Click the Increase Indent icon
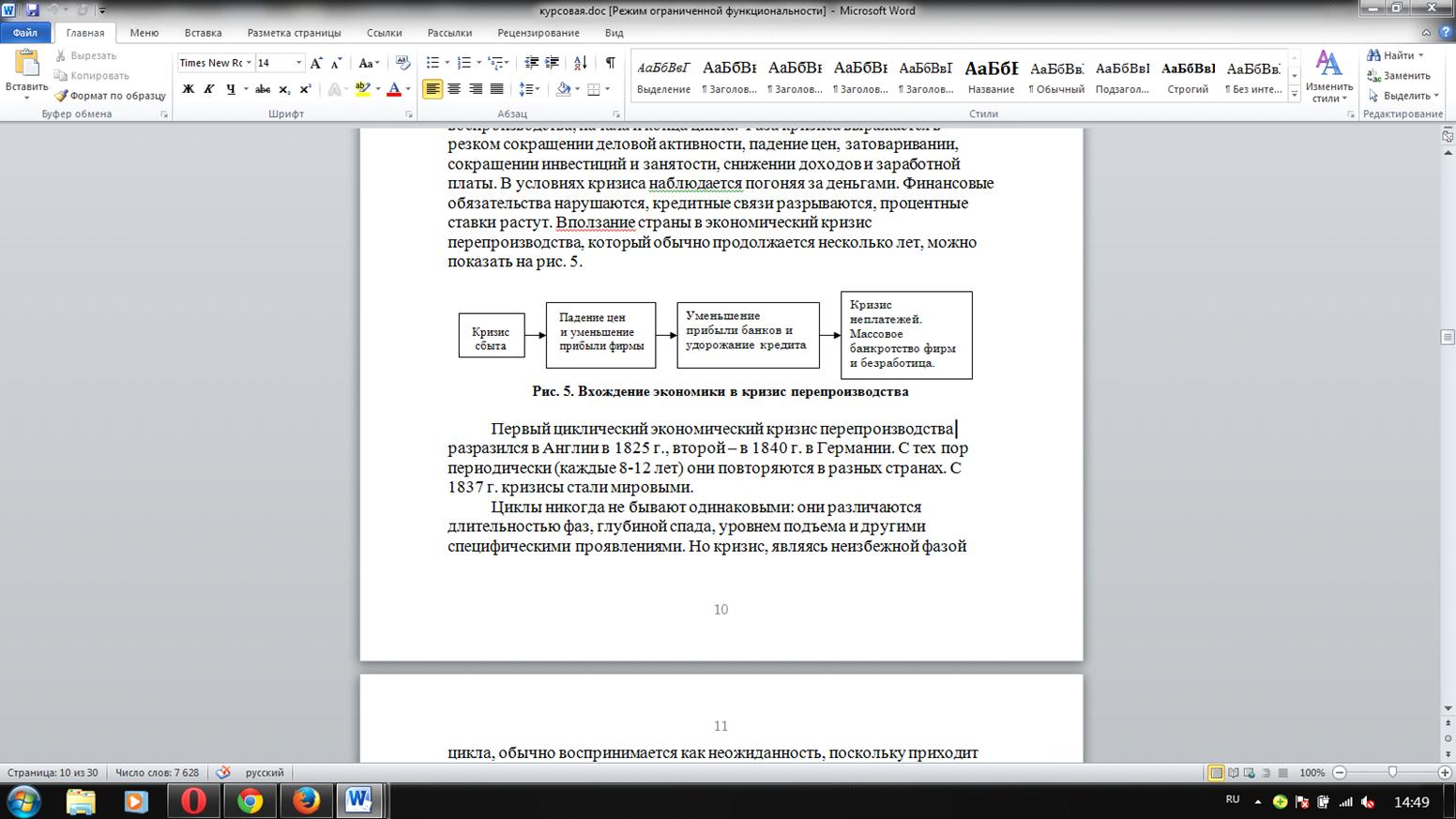1456x819 pixels. tap(553, 63)
